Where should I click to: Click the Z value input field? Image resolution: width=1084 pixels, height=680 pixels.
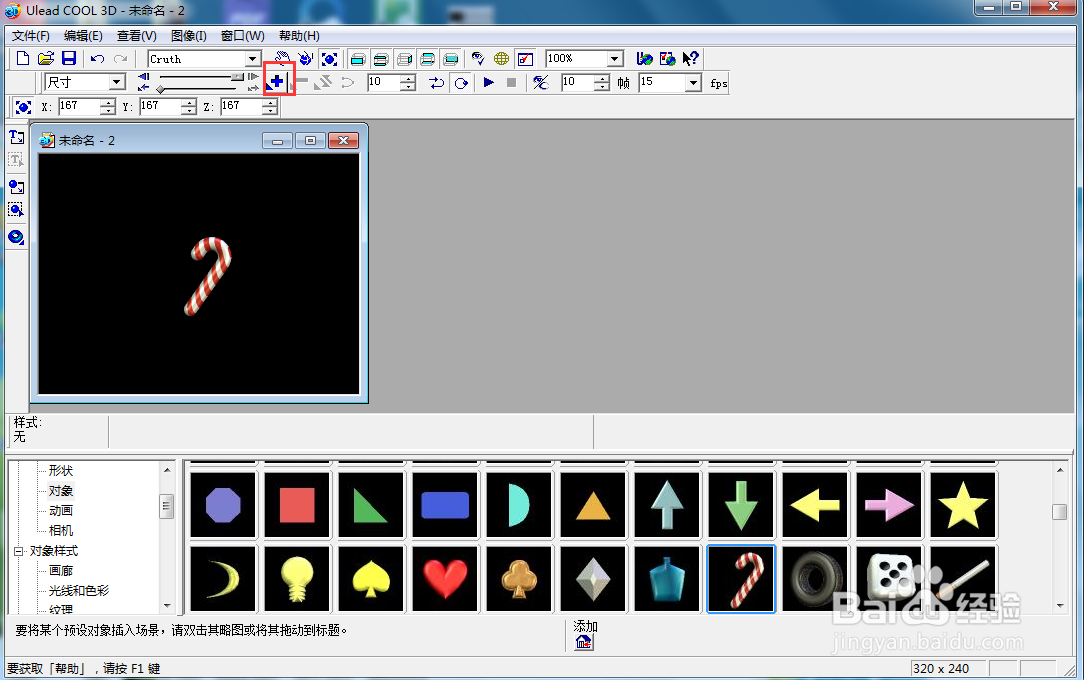241,106
